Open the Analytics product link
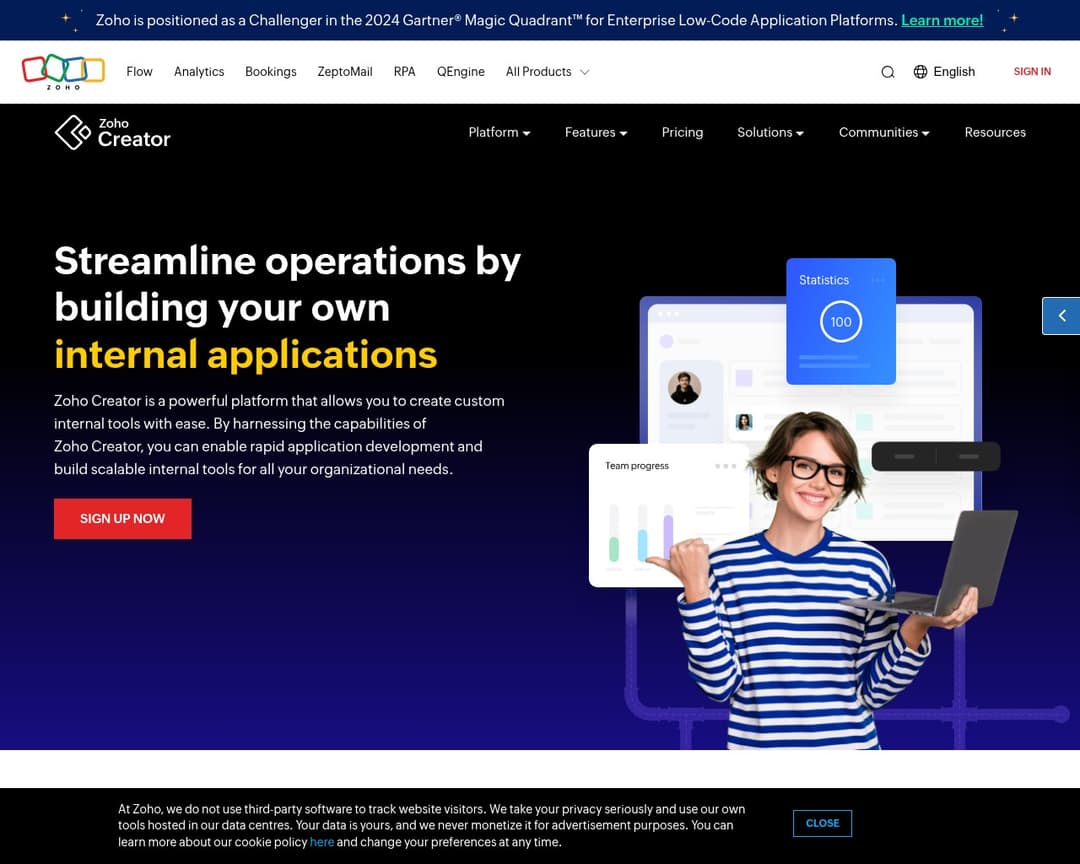 pos(199,72)
